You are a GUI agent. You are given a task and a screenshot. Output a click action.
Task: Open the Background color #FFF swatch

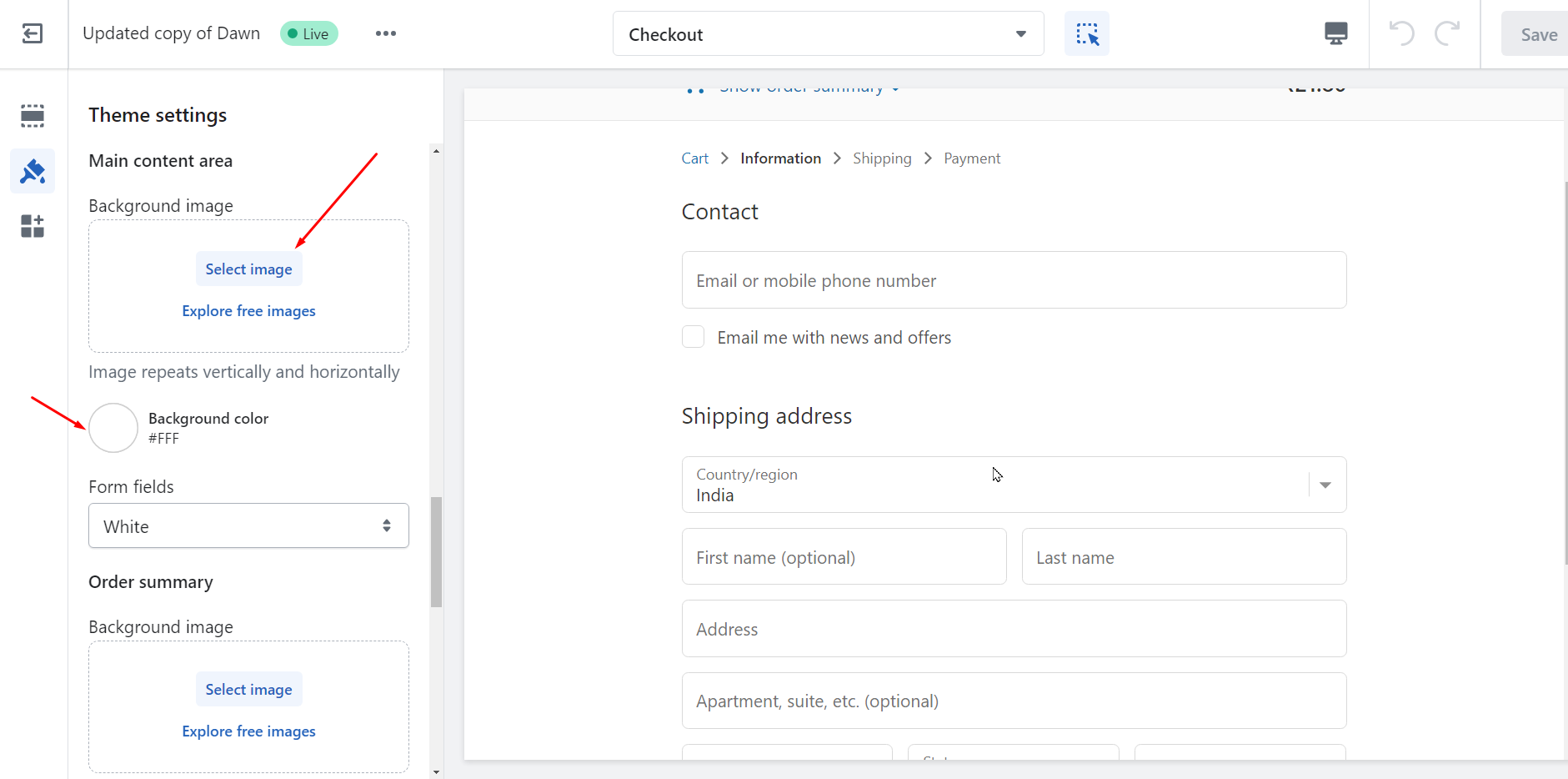coord(113,428)
